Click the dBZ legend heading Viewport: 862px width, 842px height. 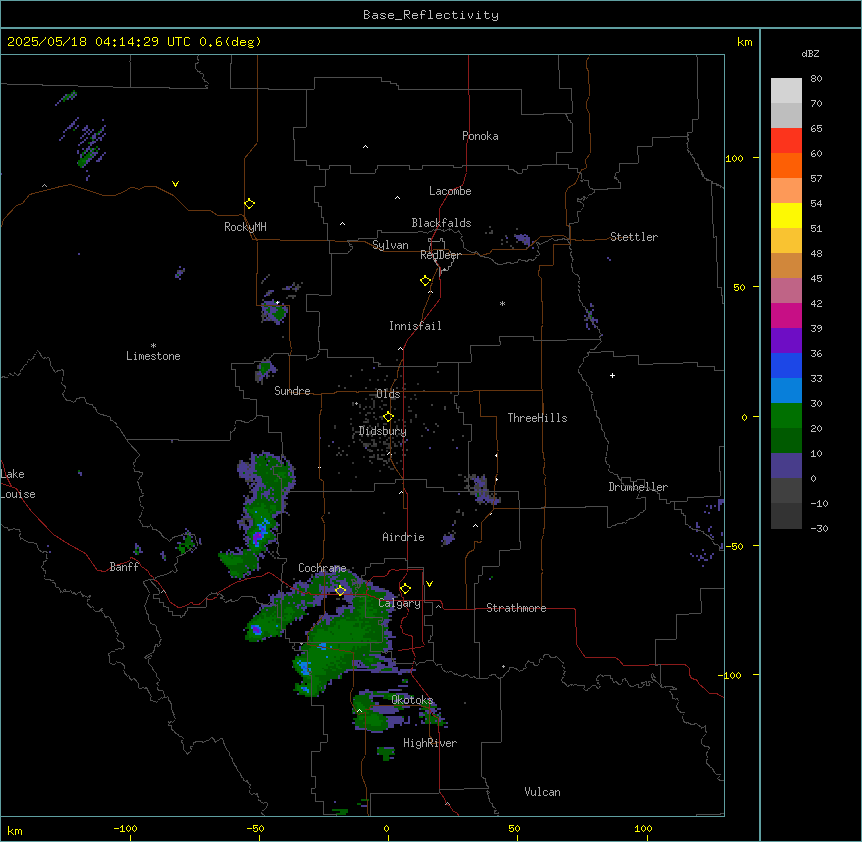click(810, 53)
